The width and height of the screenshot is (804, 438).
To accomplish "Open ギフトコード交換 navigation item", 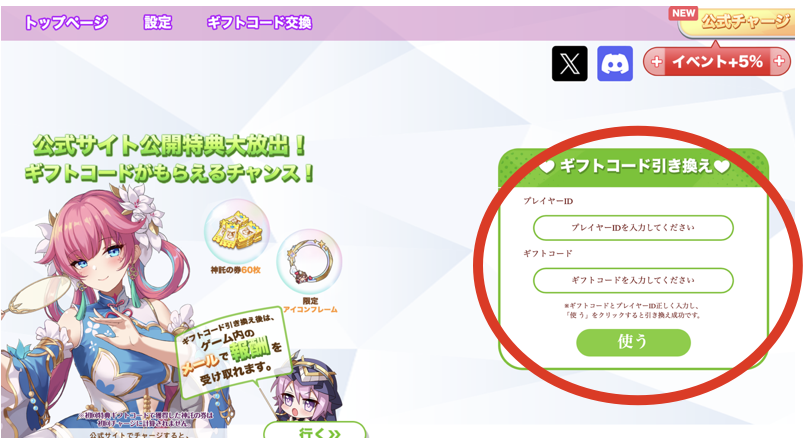I will pyautogui.click(x=259, y=23).
